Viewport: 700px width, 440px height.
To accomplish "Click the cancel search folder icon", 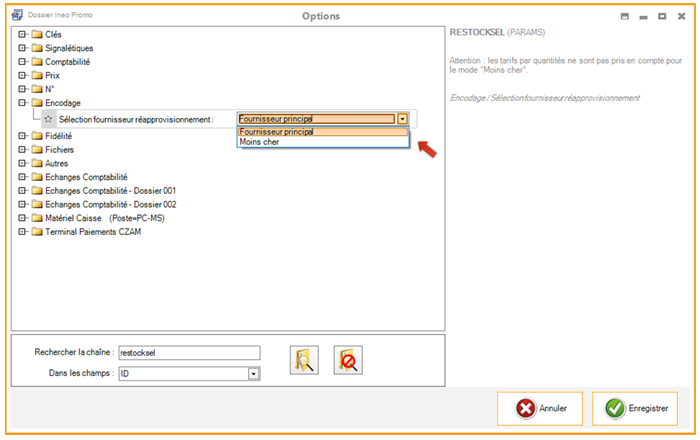I will (348, 360).
